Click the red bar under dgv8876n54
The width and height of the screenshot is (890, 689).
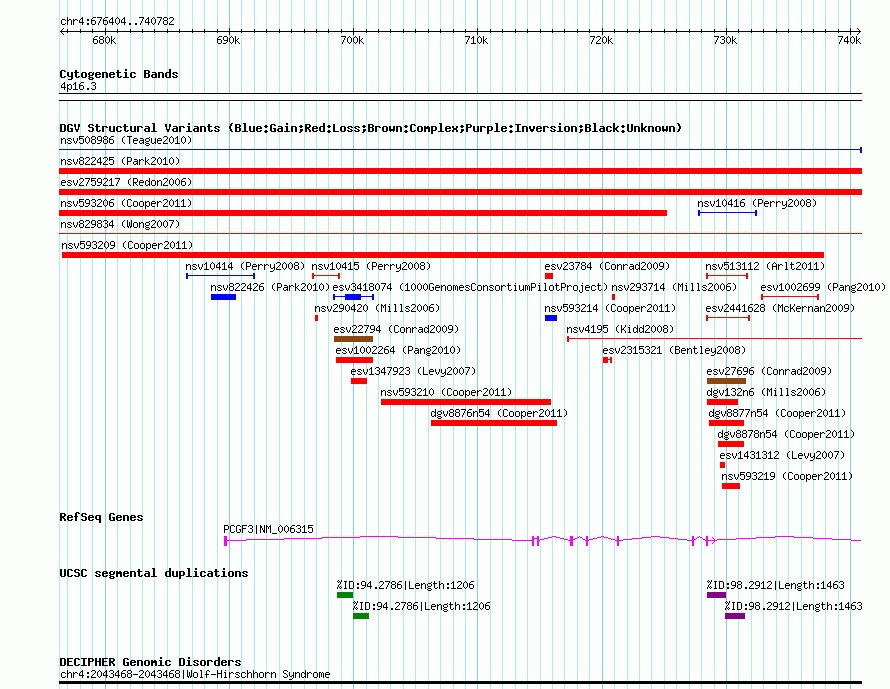pos(494,423)
